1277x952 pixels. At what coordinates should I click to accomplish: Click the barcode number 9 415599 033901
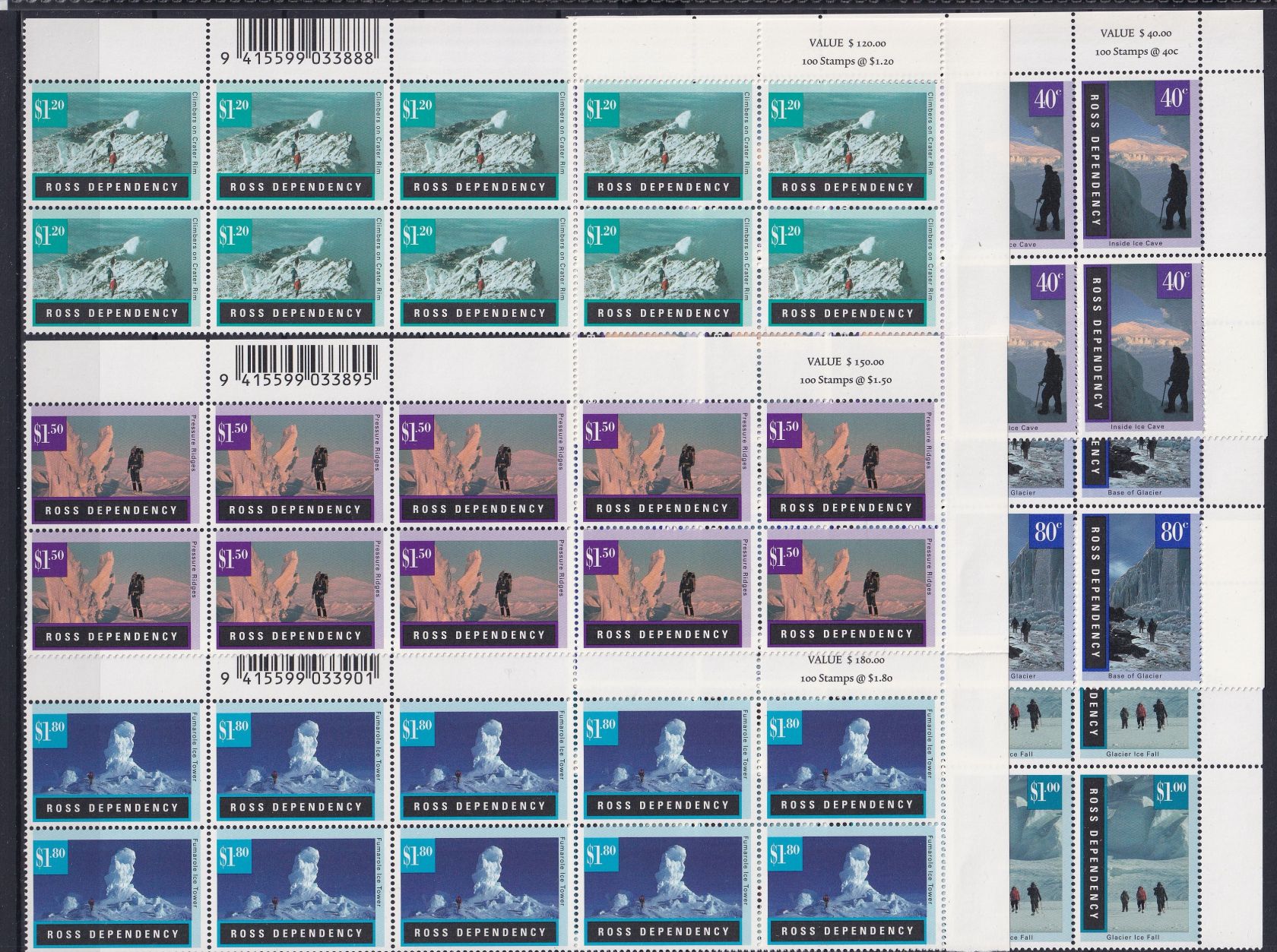[x=296, y=678]
